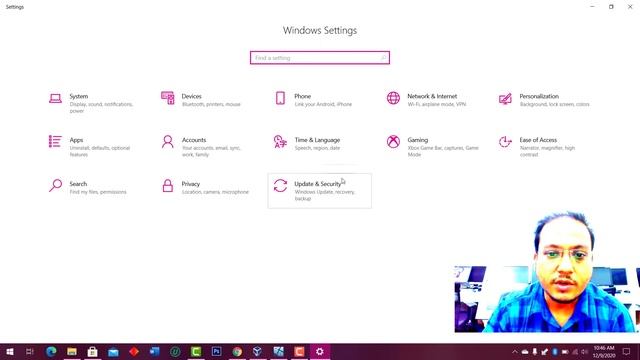The image size is (640, 360).
Task: Open File Explorer from the taskbar
Action: pos(72,351)
